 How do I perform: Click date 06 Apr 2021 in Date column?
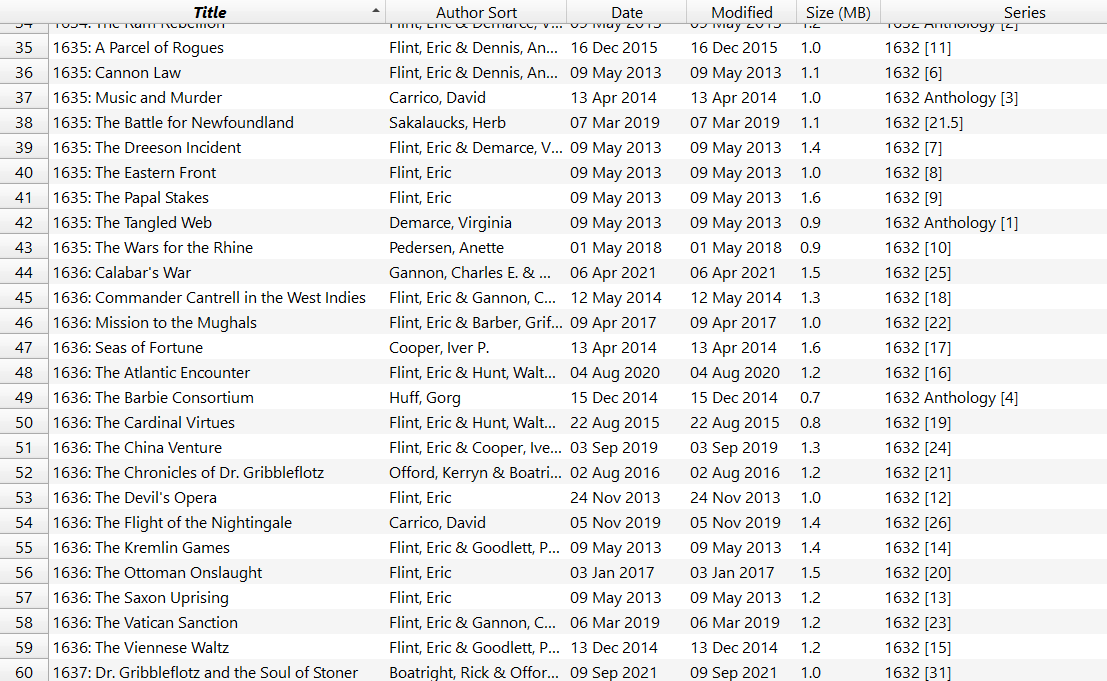pos(614,272)
